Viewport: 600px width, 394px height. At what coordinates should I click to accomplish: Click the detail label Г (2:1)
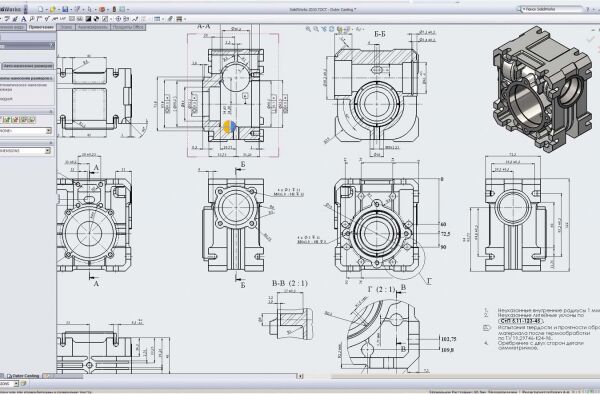point(381,290)
